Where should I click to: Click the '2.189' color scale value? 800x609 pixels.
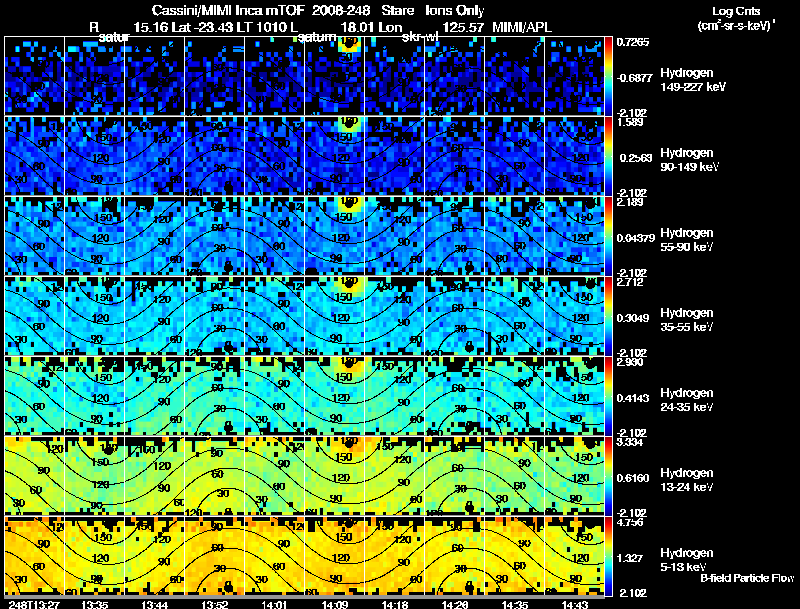[631, 202]
